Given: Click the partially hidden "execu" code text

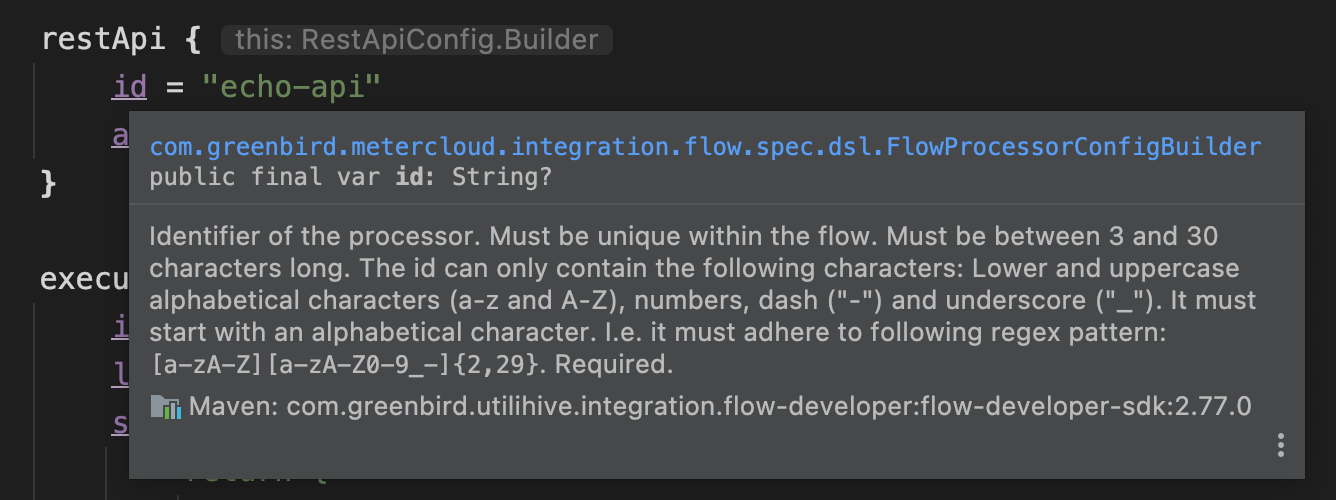Looking at the screenshot, I should click(83, 278).
